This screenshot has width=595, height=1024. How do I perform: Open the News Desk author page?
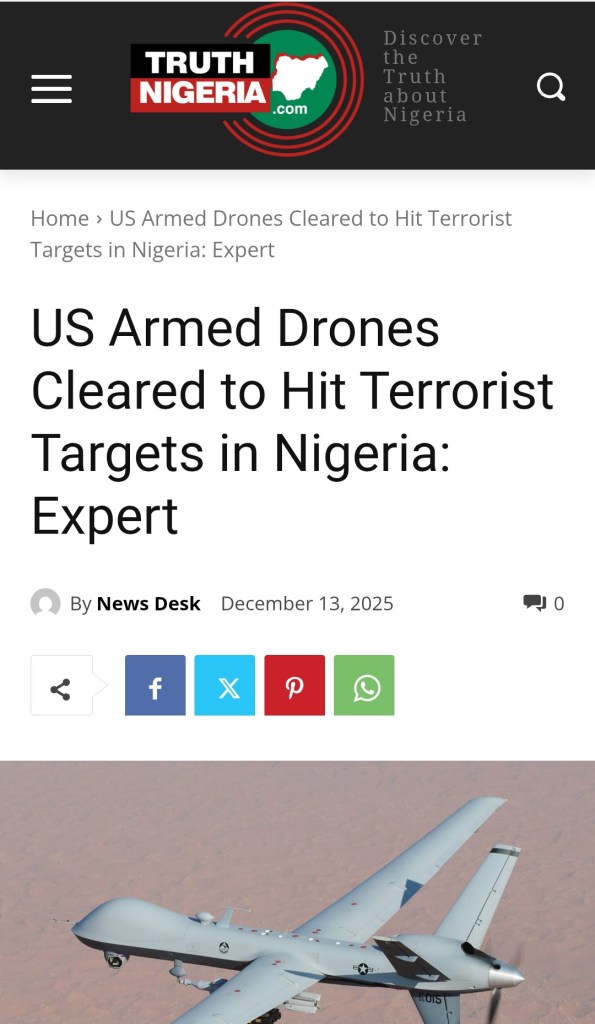click(148, 603)
